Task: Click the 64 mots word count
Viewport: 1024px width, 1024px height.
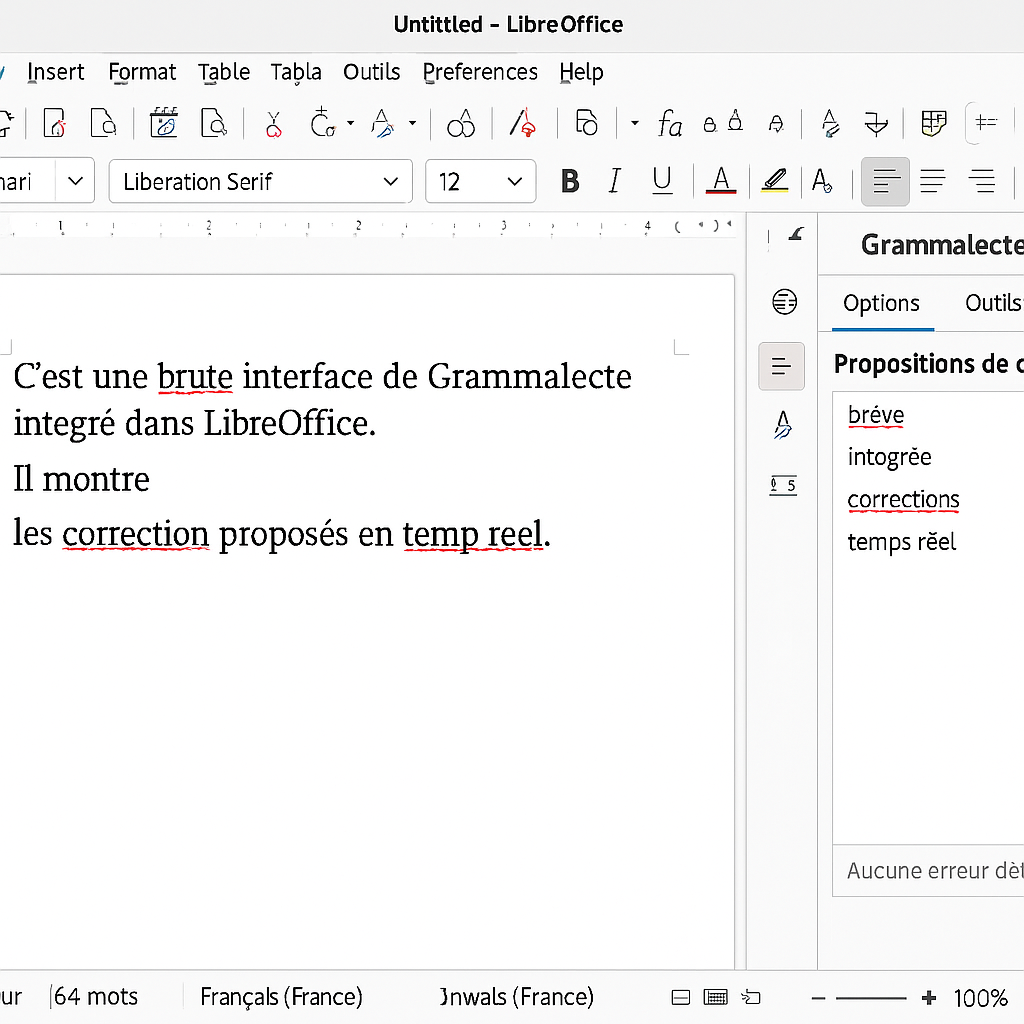Action: tap(95, 997)
